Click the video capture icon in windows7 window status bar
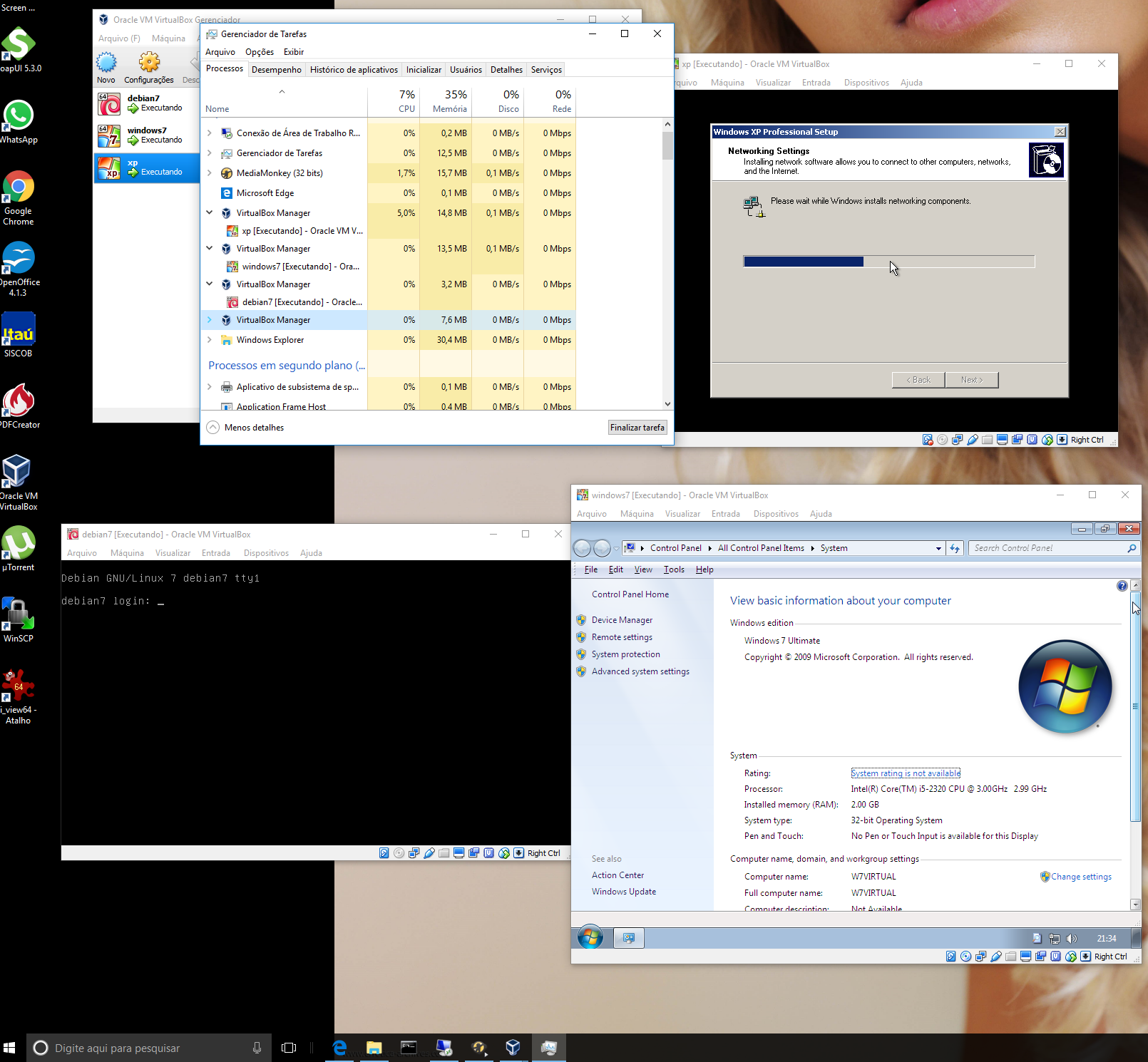The image size is (1148, 1062). 1041,957
